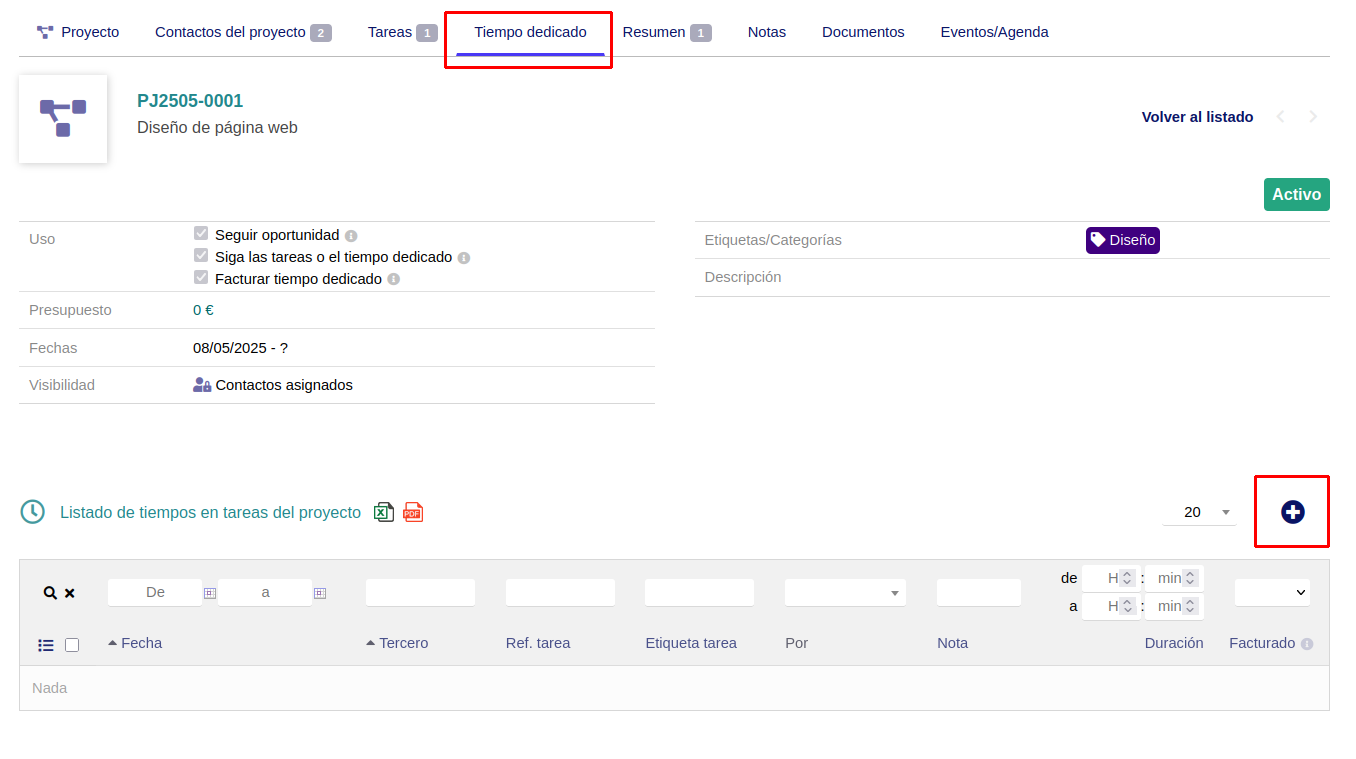
Task: Export time list to Excel icon
Action: pyautogui.click(x=384, y=512)
